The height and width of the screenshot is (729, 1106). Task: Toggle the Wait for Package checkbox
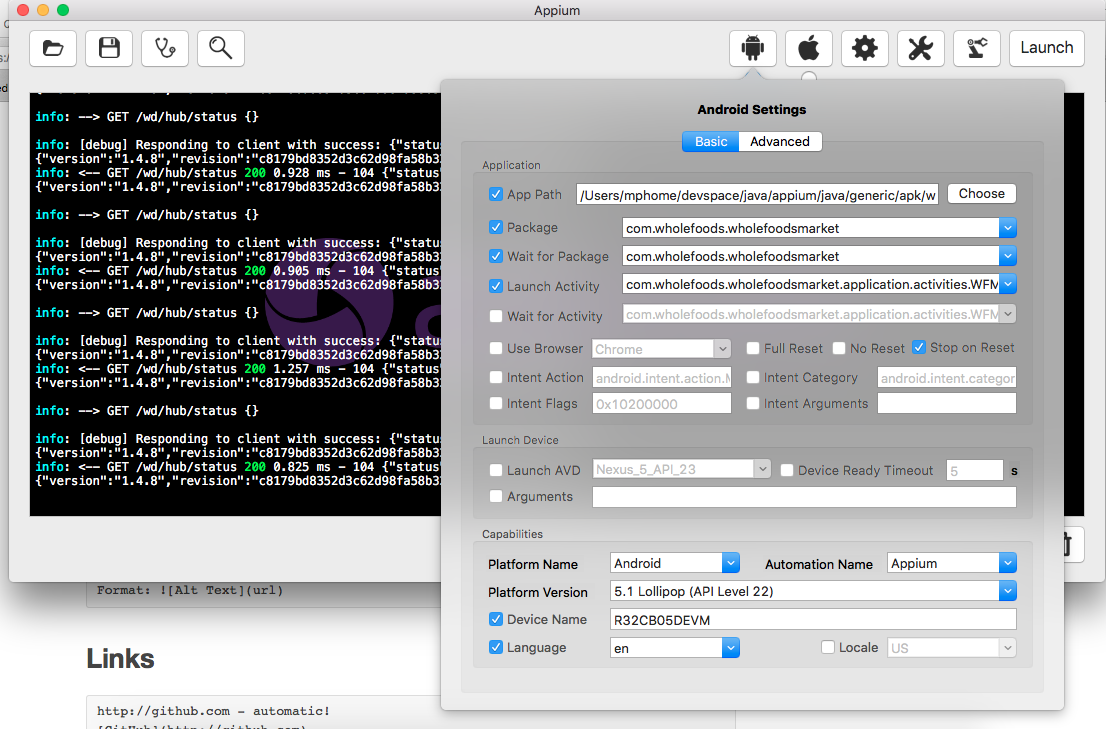pyautogui.click(x=496, y=256)
